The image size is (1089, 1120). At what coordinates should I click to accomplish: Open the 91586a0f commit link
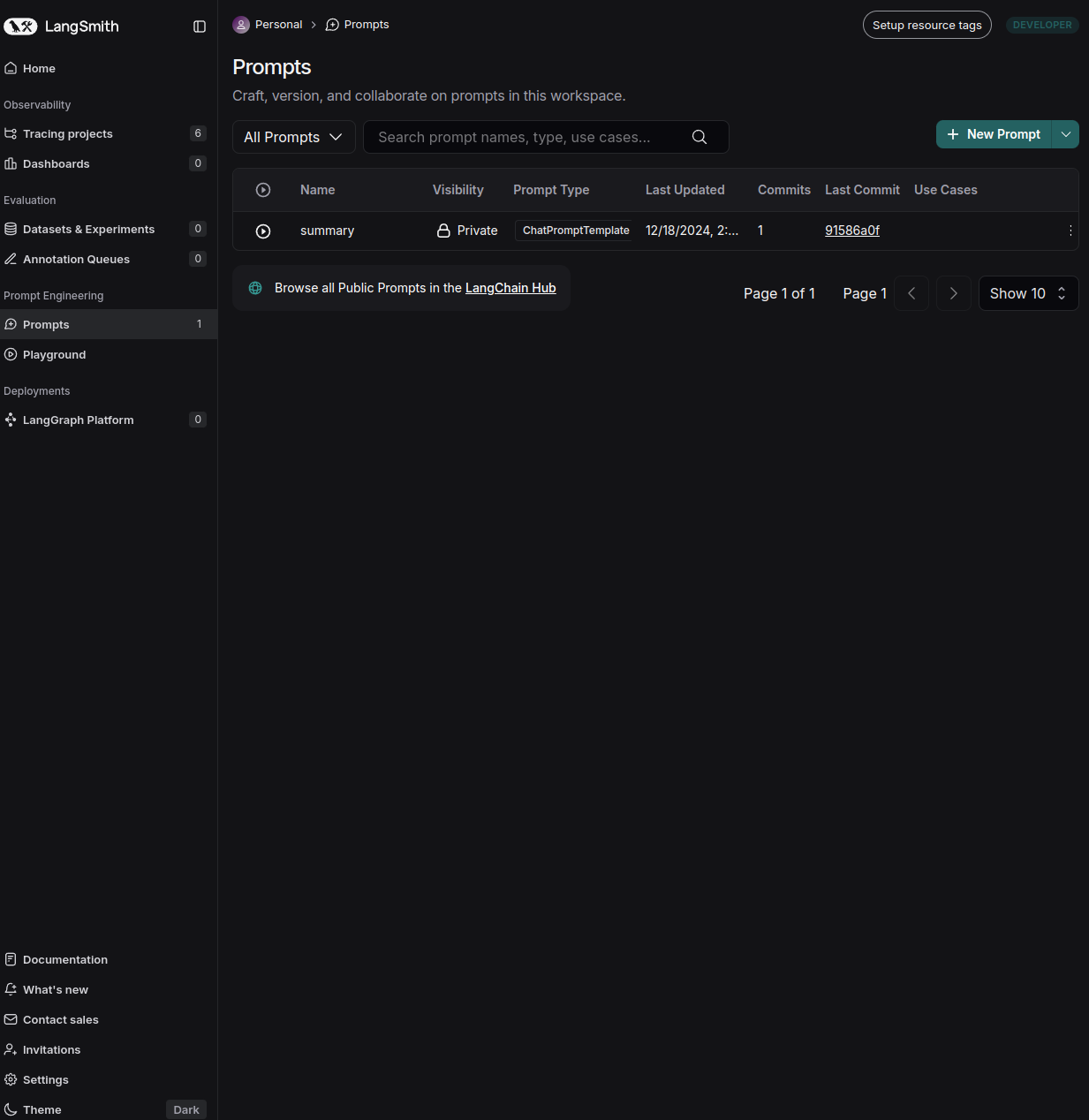(852, 231)
